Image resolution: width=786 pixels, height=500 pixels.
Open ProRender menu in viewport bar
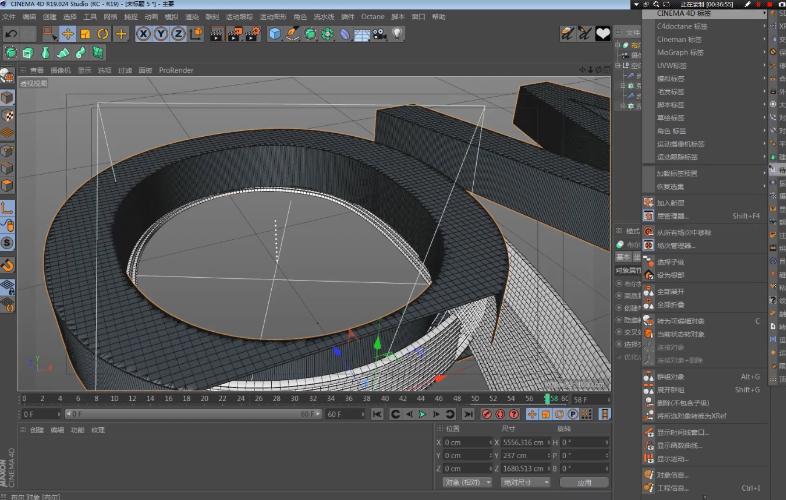pyautogui.click(x=176, y=70)
